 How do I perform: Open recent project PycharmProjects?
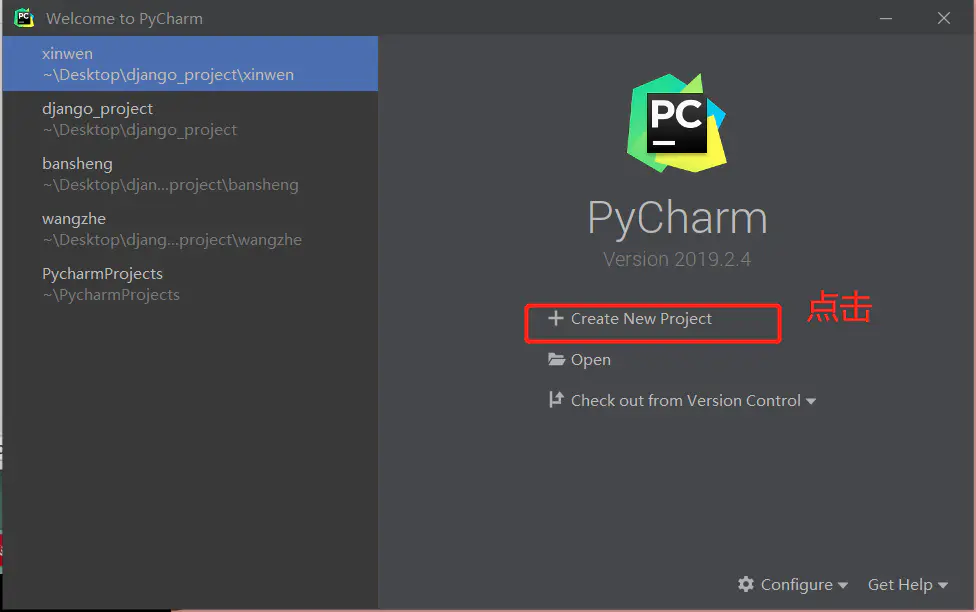pyautogui.click(x=190, y=283)
